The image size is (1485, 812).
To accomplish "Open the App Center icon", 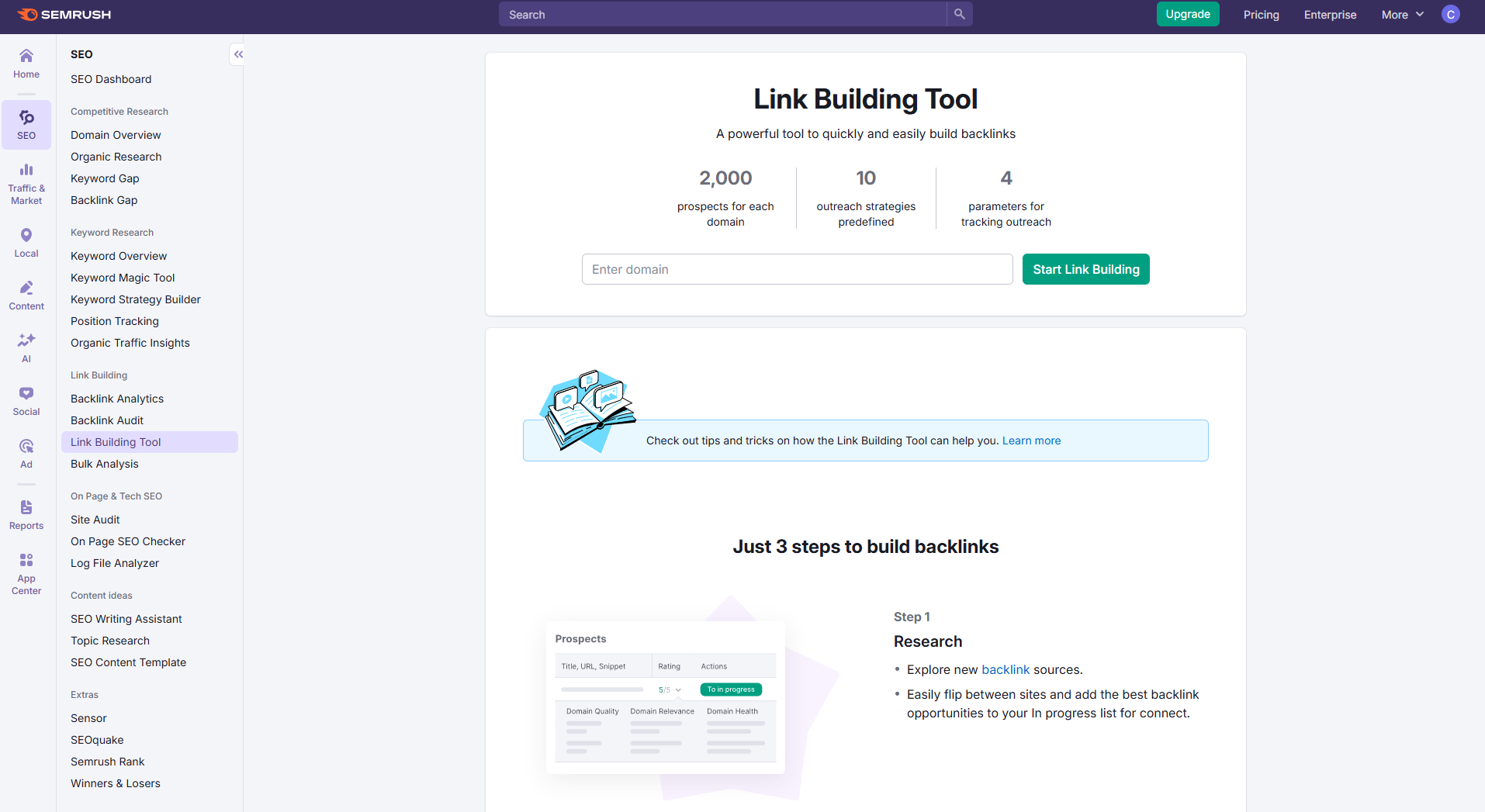I will 26,574.
